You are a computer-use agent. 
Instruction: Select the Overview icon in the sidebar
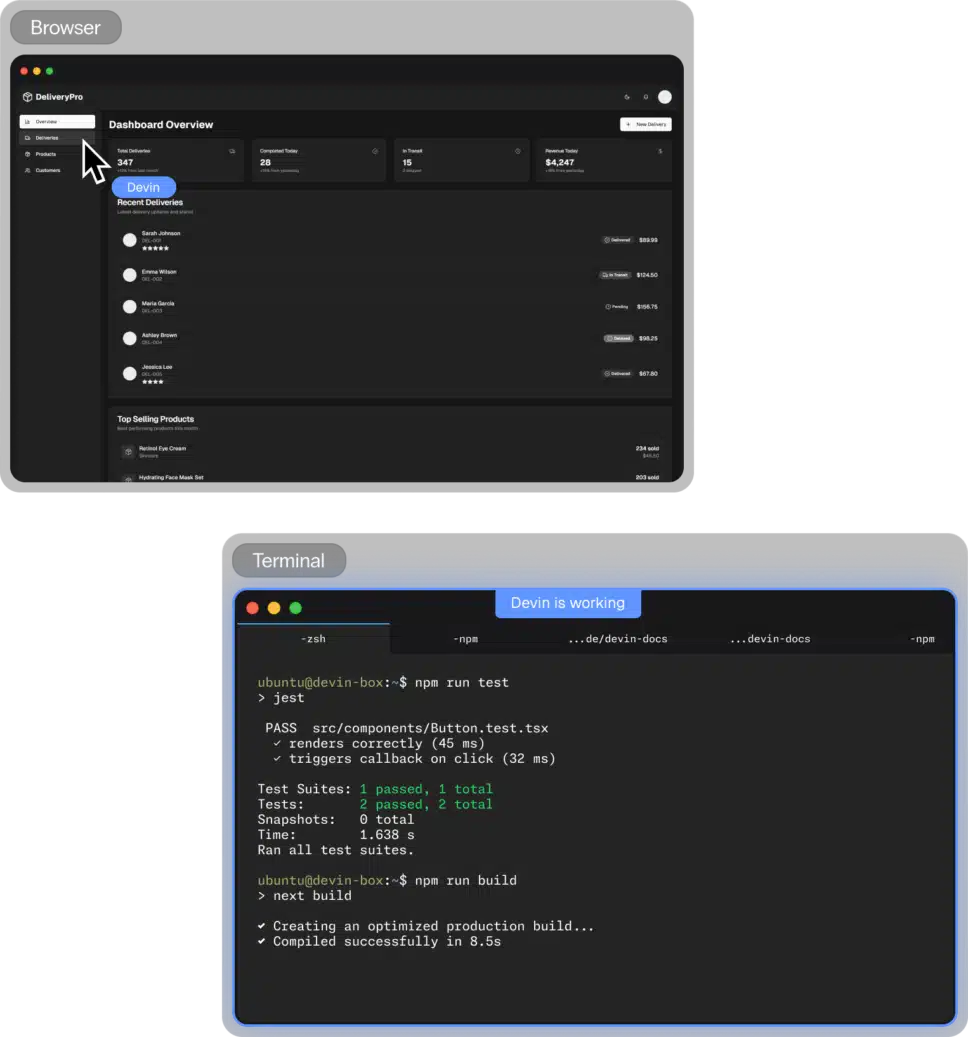point(28,121)
